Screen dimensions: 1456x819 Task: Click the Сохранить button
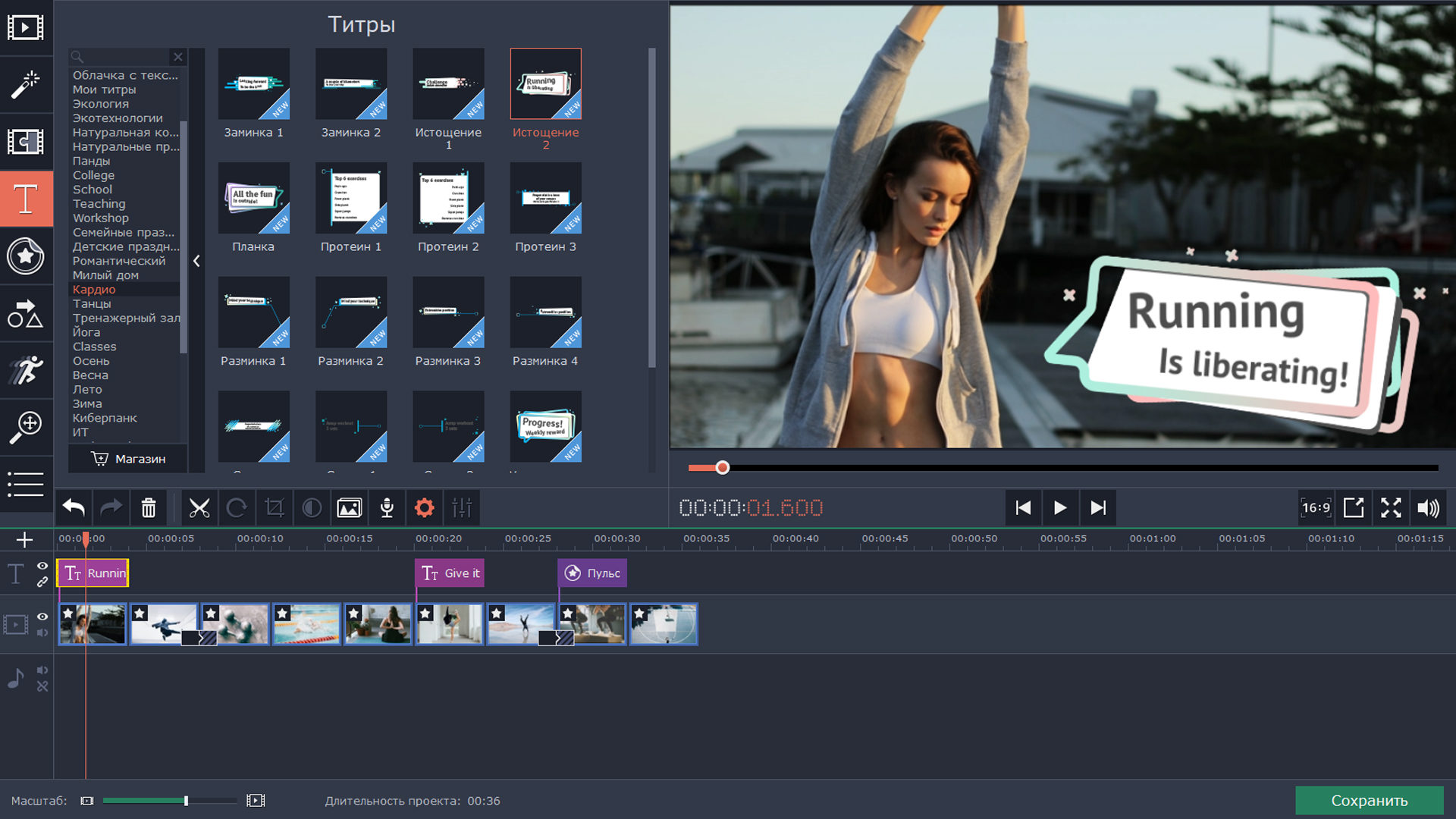pos(1369,801)
